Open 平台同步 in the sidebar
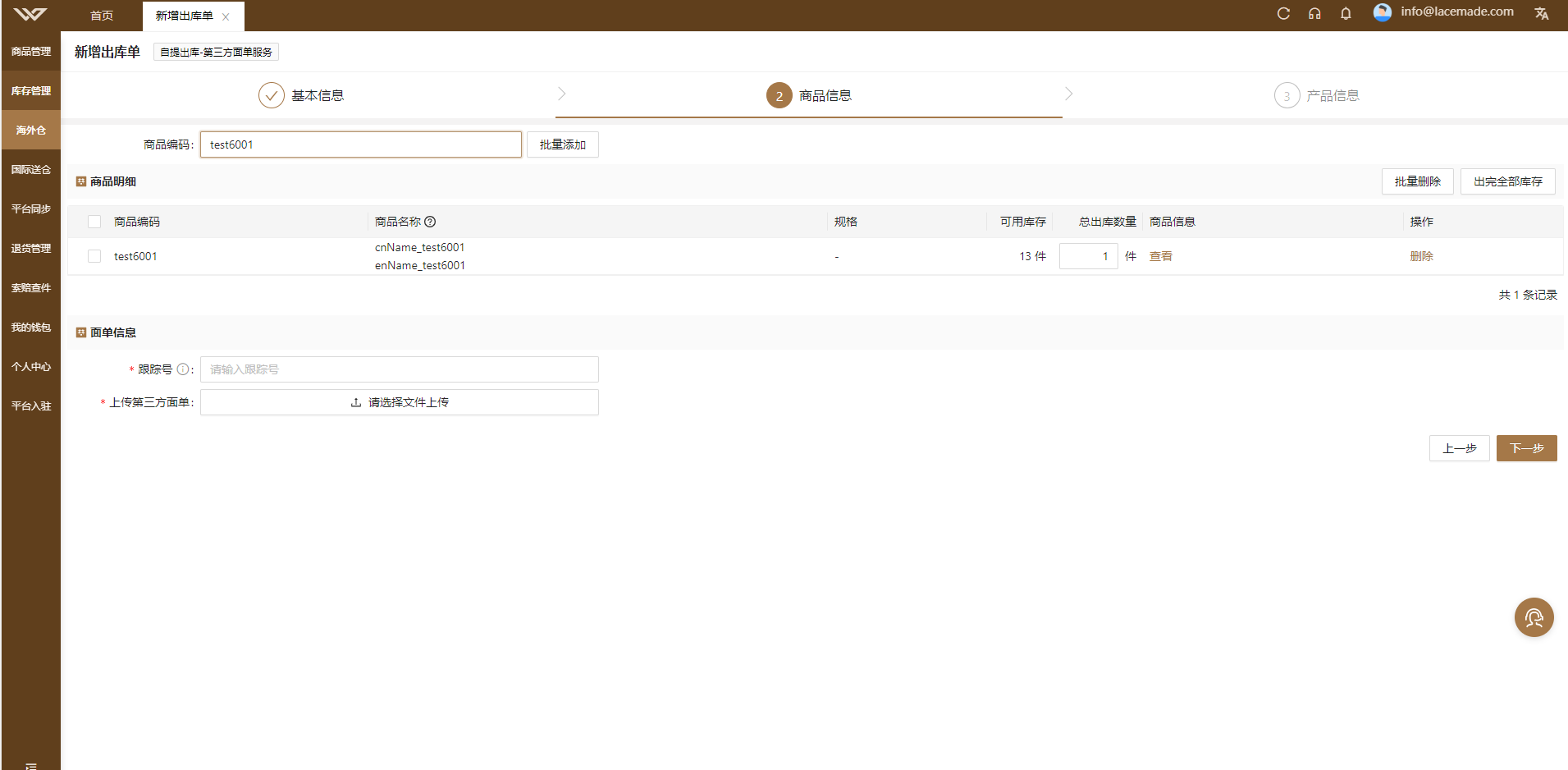The width and height of the screenshot is (1568, 770). pyautogui.click(x=31, y=209)
